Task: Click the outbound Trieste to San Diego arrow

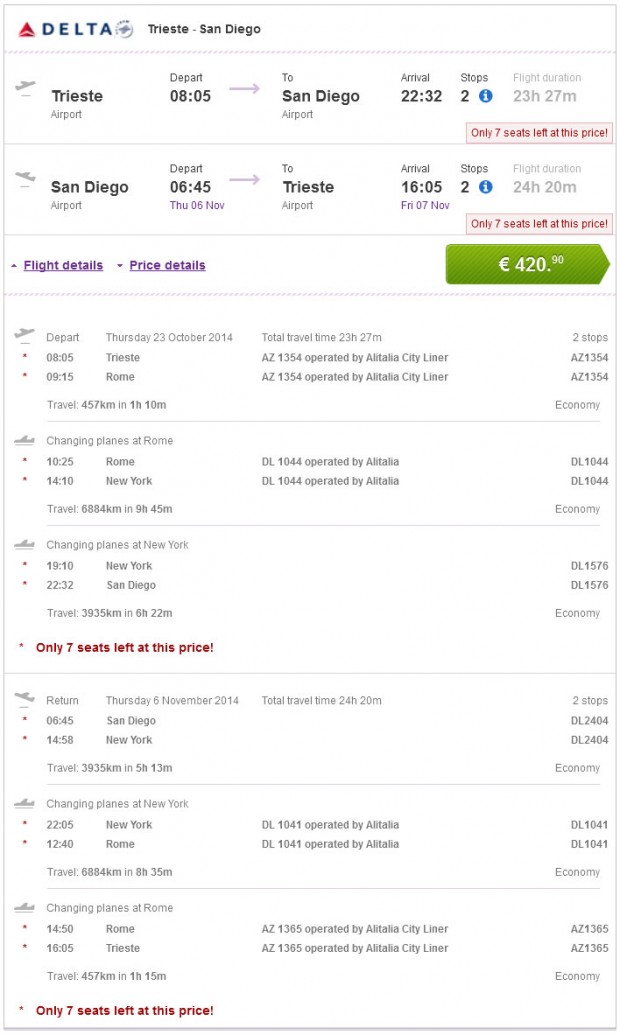Action: click(244, 89)
